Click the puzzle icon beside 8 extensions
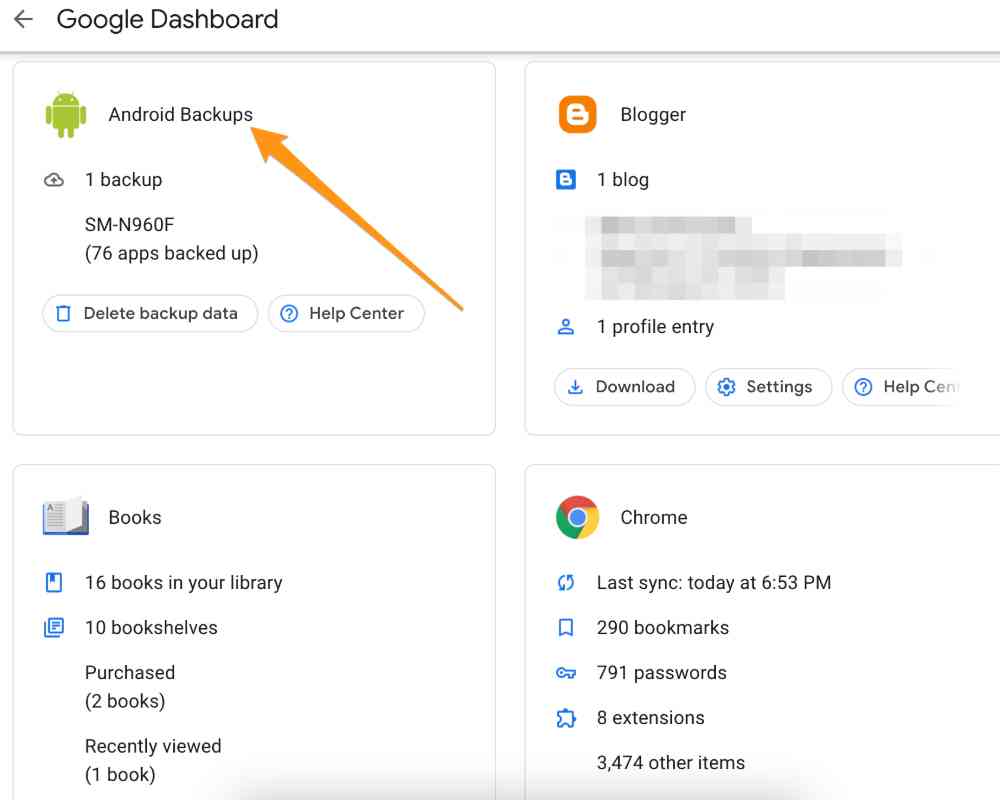Image resolution: width=1000 pixels, height=800 pixels. (566, 718)
